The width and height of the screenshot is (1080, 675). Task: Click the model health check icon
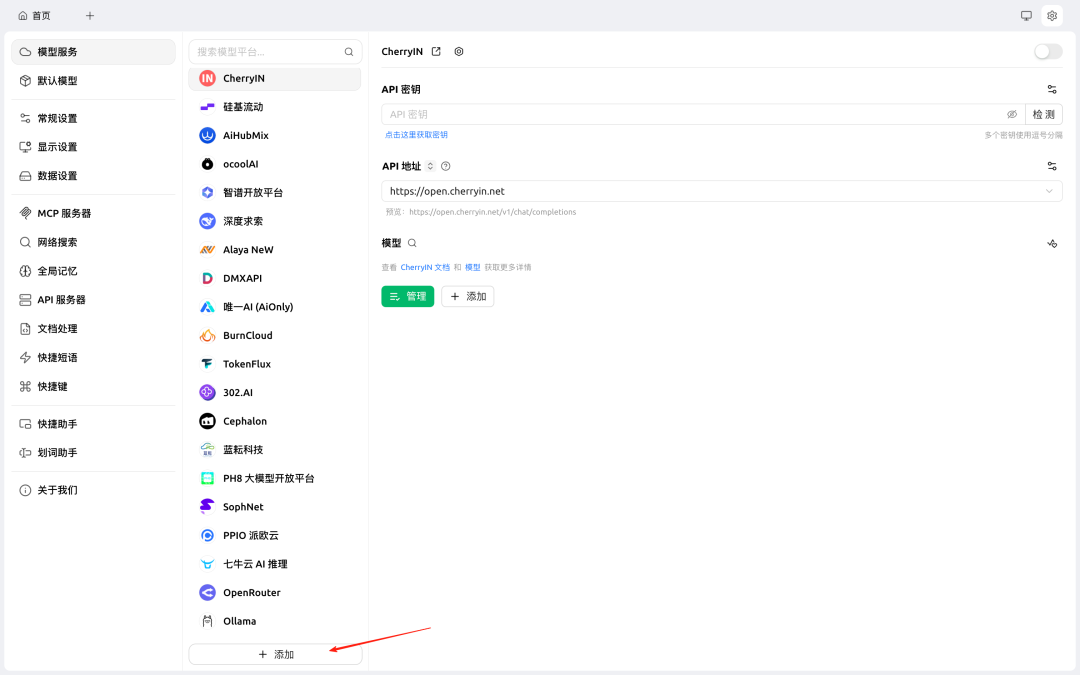pyautogui.click(x=1052, y=244)
